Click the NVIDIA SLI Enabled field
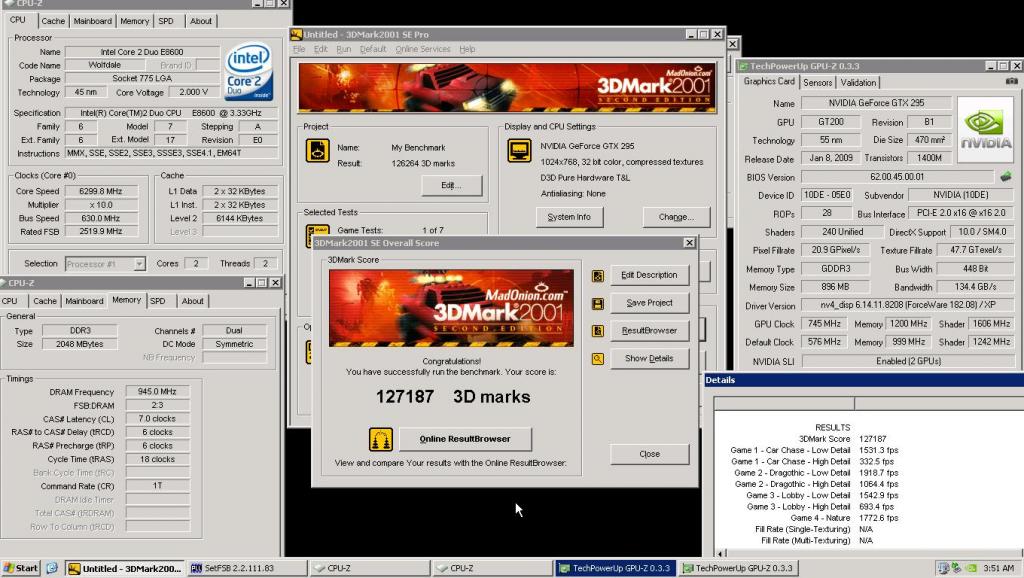Viewport: 1024px width, 578px height. [908, 361]
